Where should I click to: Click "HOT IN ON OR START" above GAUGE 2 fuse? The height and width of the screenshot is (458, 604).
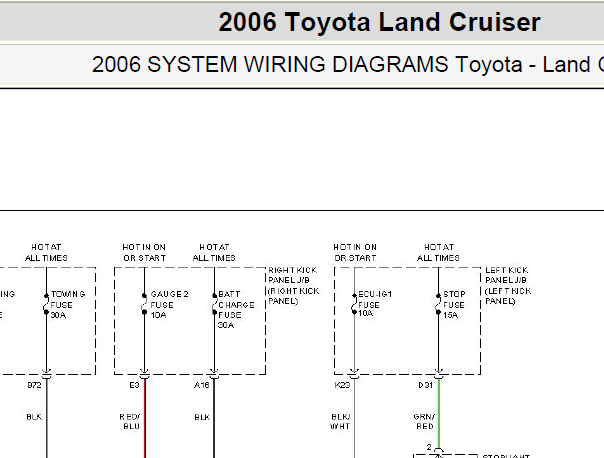pyautogui.click(x=144, y=252)
